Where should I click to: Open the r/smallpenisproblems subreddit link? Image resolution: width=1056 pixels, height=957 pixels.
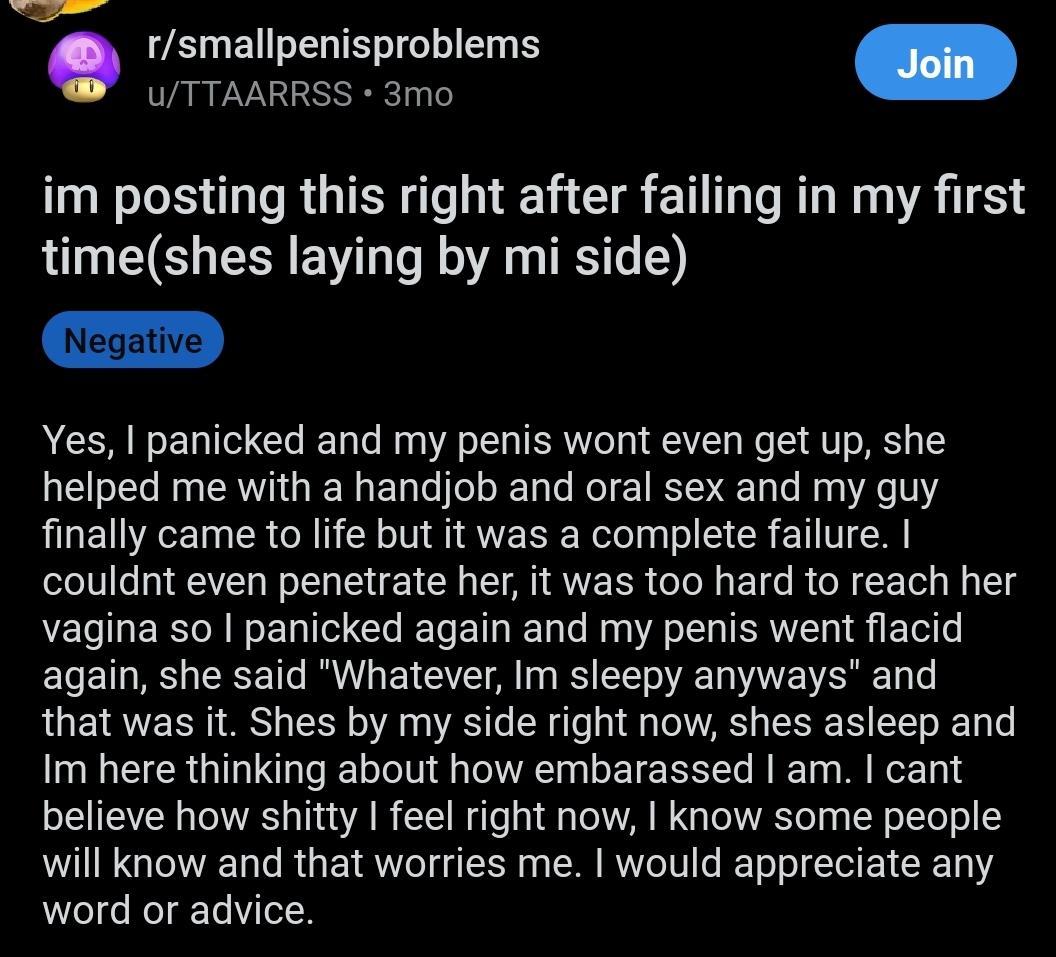343,45
